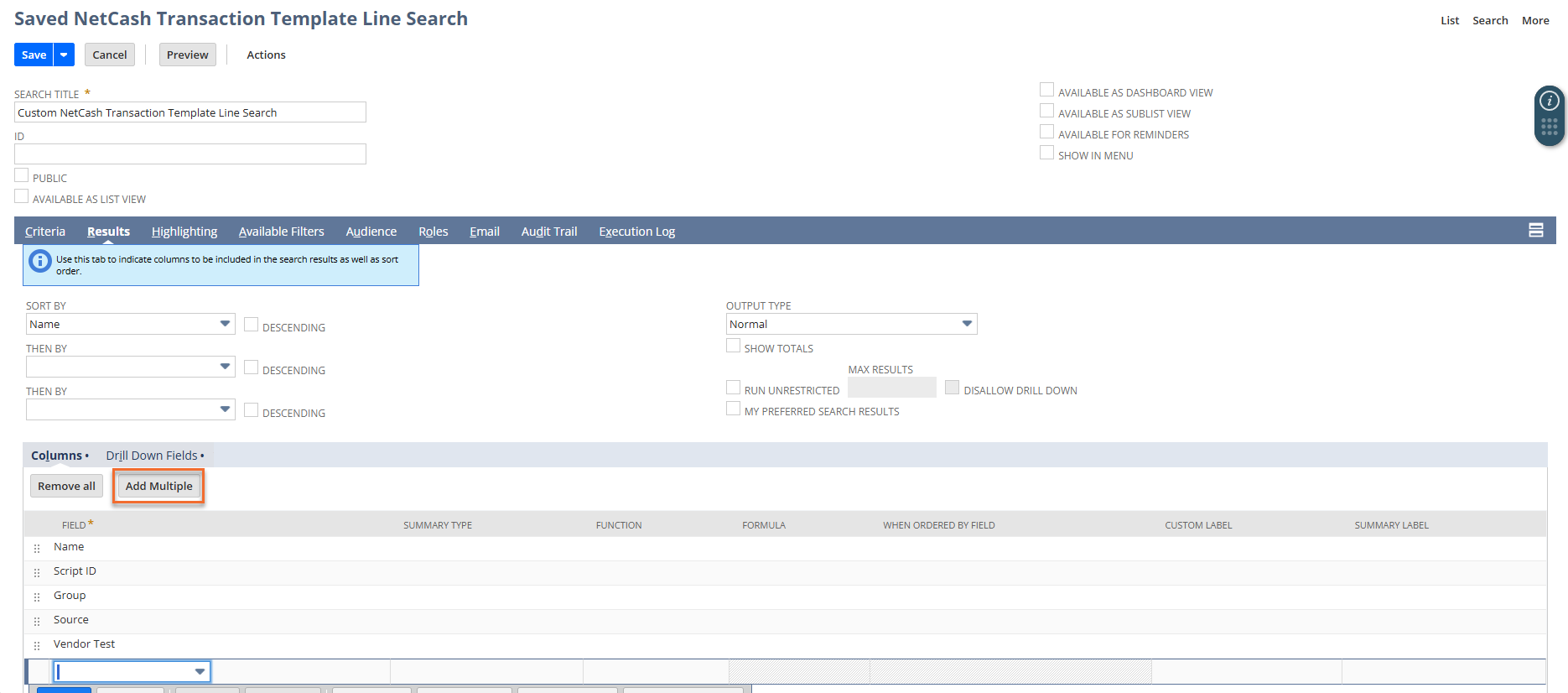Switch to the Criteria tab
The image size is (1568, 693).
[45, 232]
